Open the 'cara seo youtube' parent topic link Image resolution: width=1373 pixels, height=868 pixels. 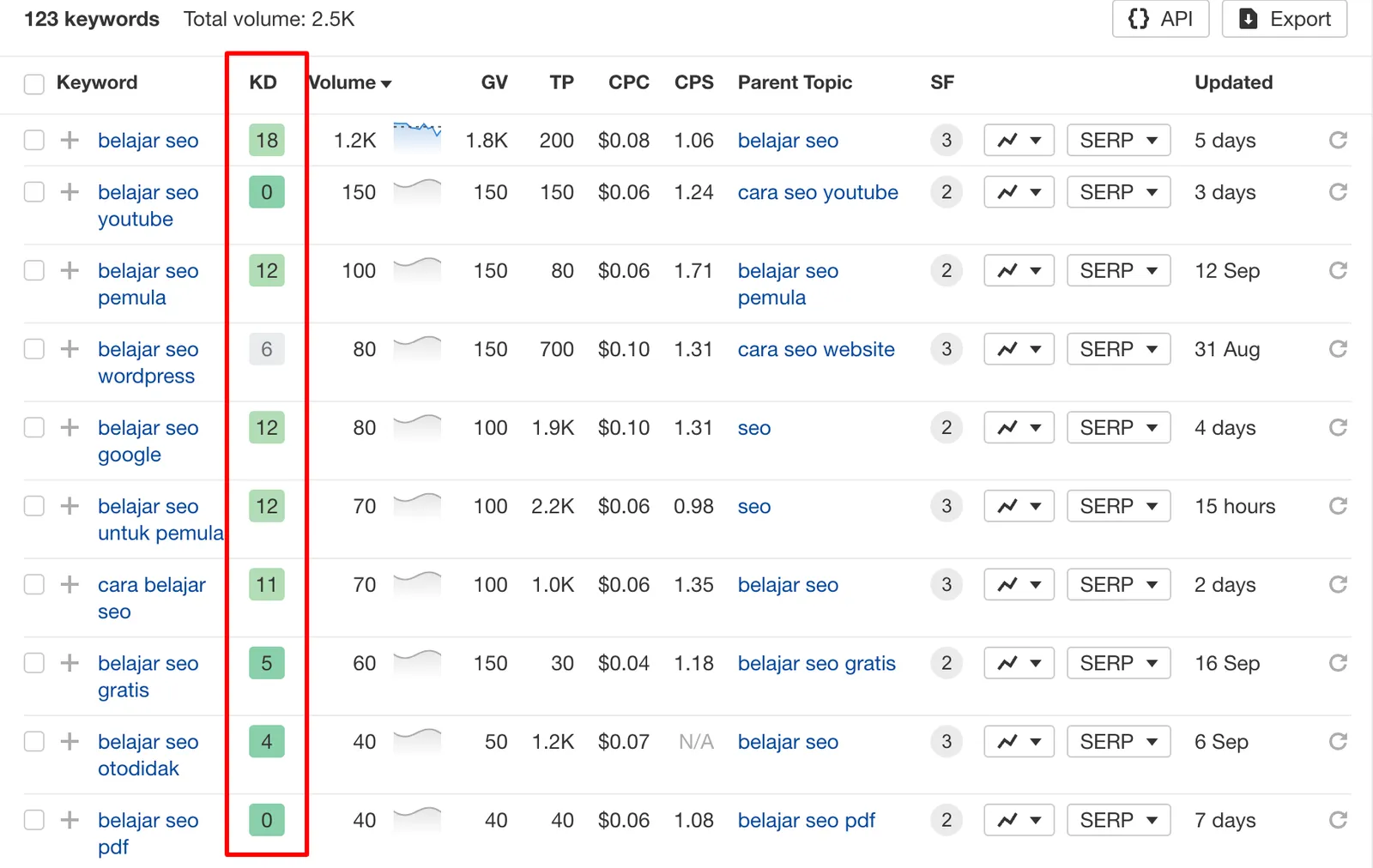point(817,192)
